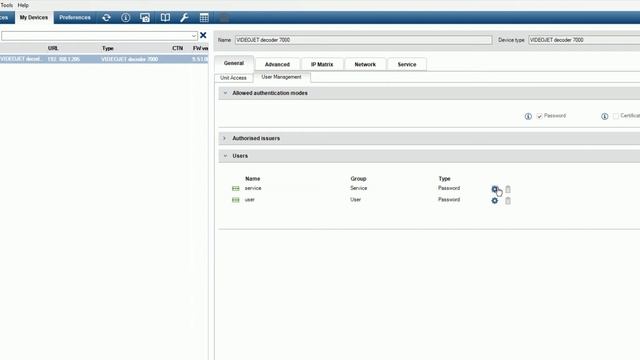Open the device info icon in toolbar
Viewport: 640px width, 360px height.
(126, 18)
